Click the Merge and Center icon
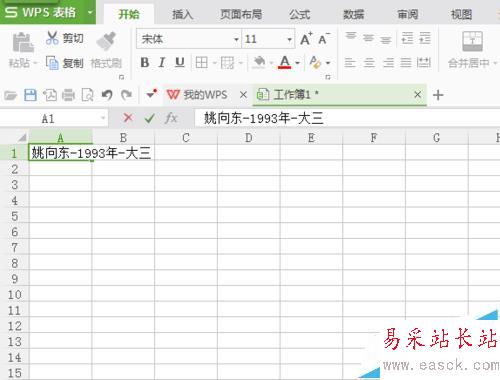This screenshot has width=500, height=380. [x=472, y=41]
